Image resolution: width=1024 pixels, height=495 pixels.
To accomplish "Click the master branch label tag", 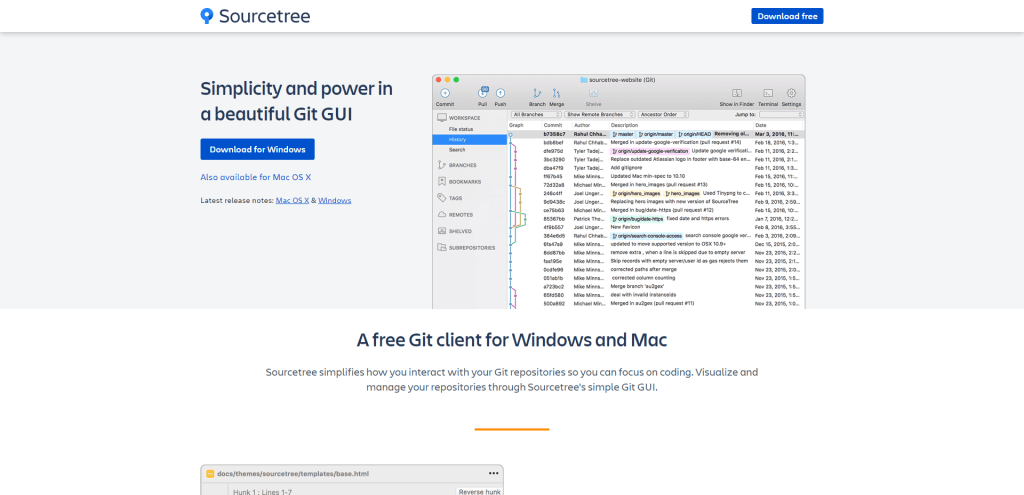I will (623, 134).
